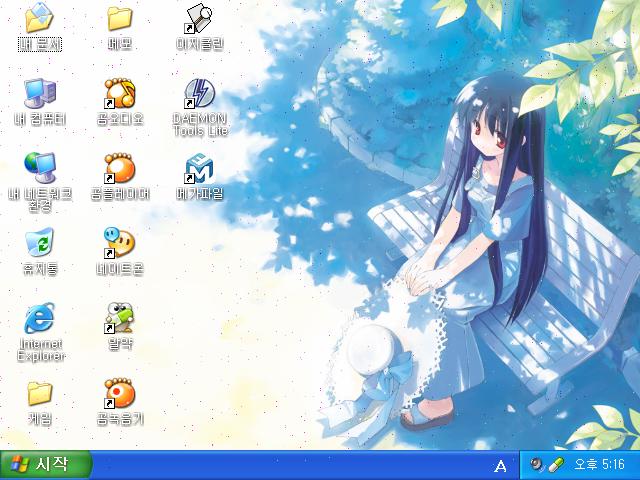Select the DAEMON Tools Lite shortcut
The width and height of the screenshot is (640, 480).
tap(200, 95)
